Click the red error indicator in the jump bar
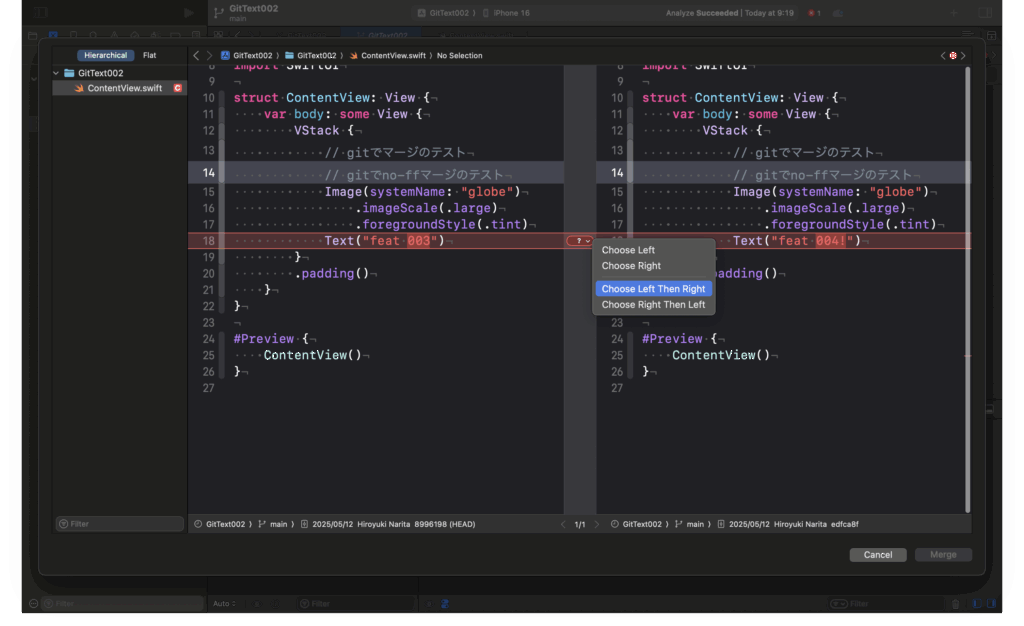This screenshot has height=626, width=1024. tap(953, 55)
